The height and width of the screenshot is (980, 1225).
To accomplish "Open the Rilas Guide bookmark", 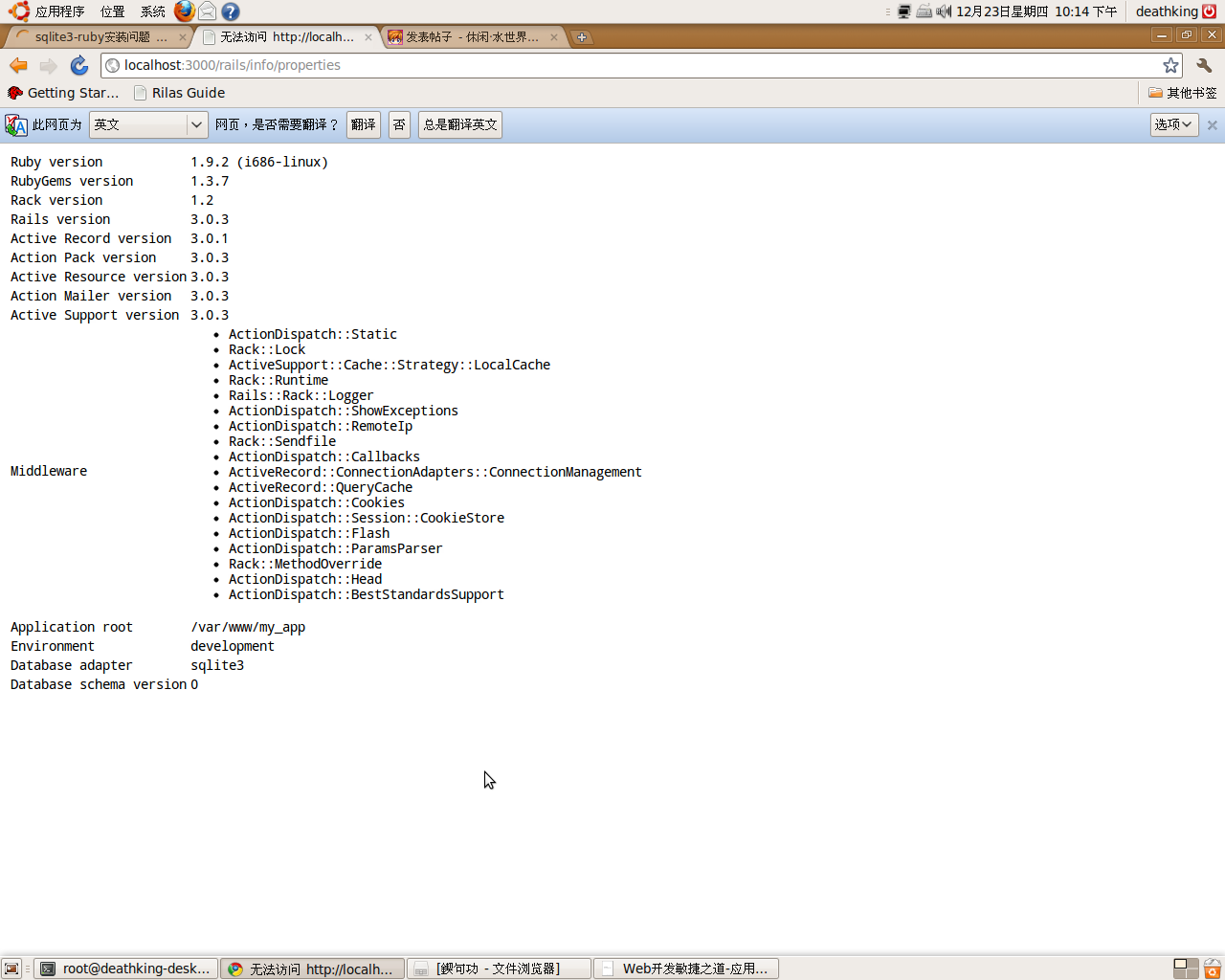I will tap(179, 93).
